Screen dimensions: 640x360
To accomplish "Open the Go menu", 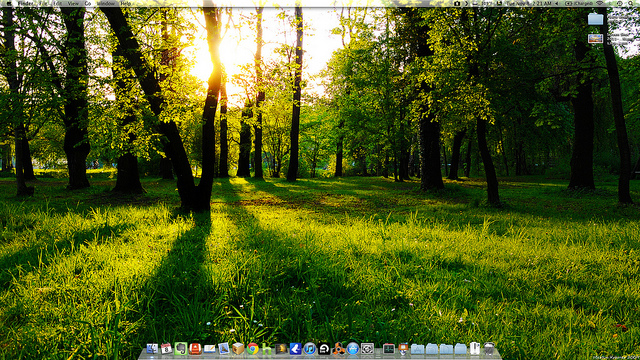I will coord(88,3).
